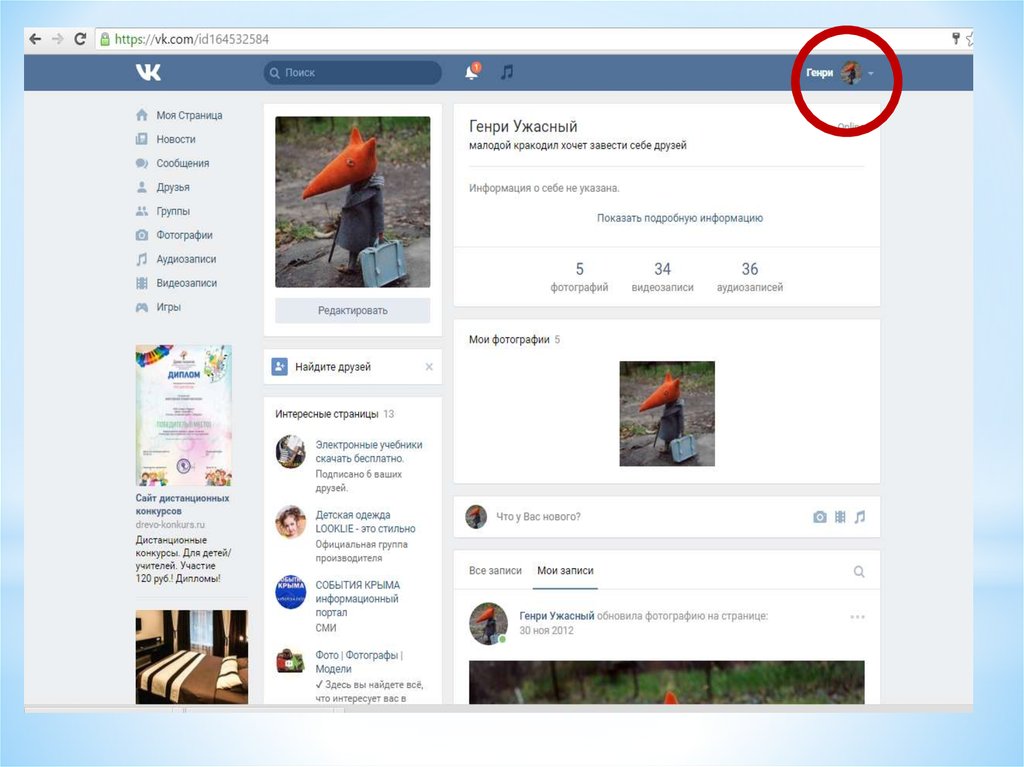The height and width of the screenshot is (767, 1024).
Task: Click the VK logo in header
Action: click(x=148, y=72)
